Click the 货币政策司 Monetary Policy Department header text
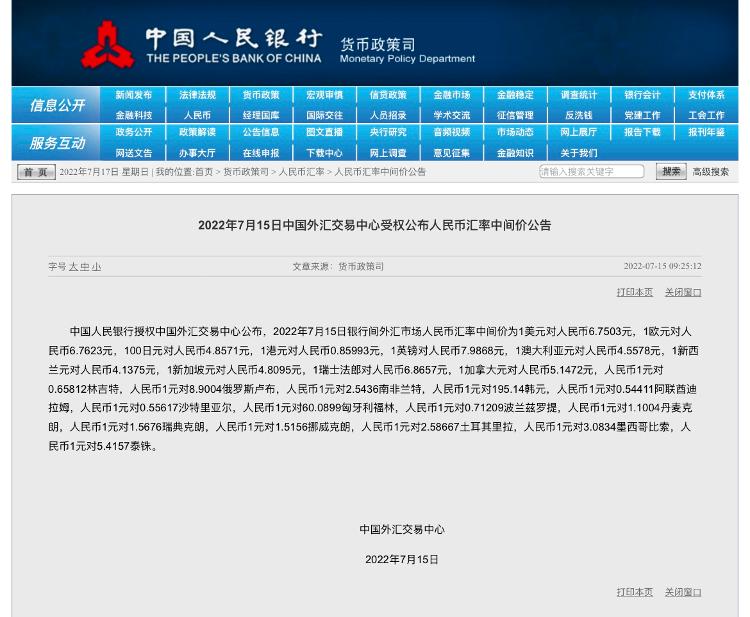 407,51
